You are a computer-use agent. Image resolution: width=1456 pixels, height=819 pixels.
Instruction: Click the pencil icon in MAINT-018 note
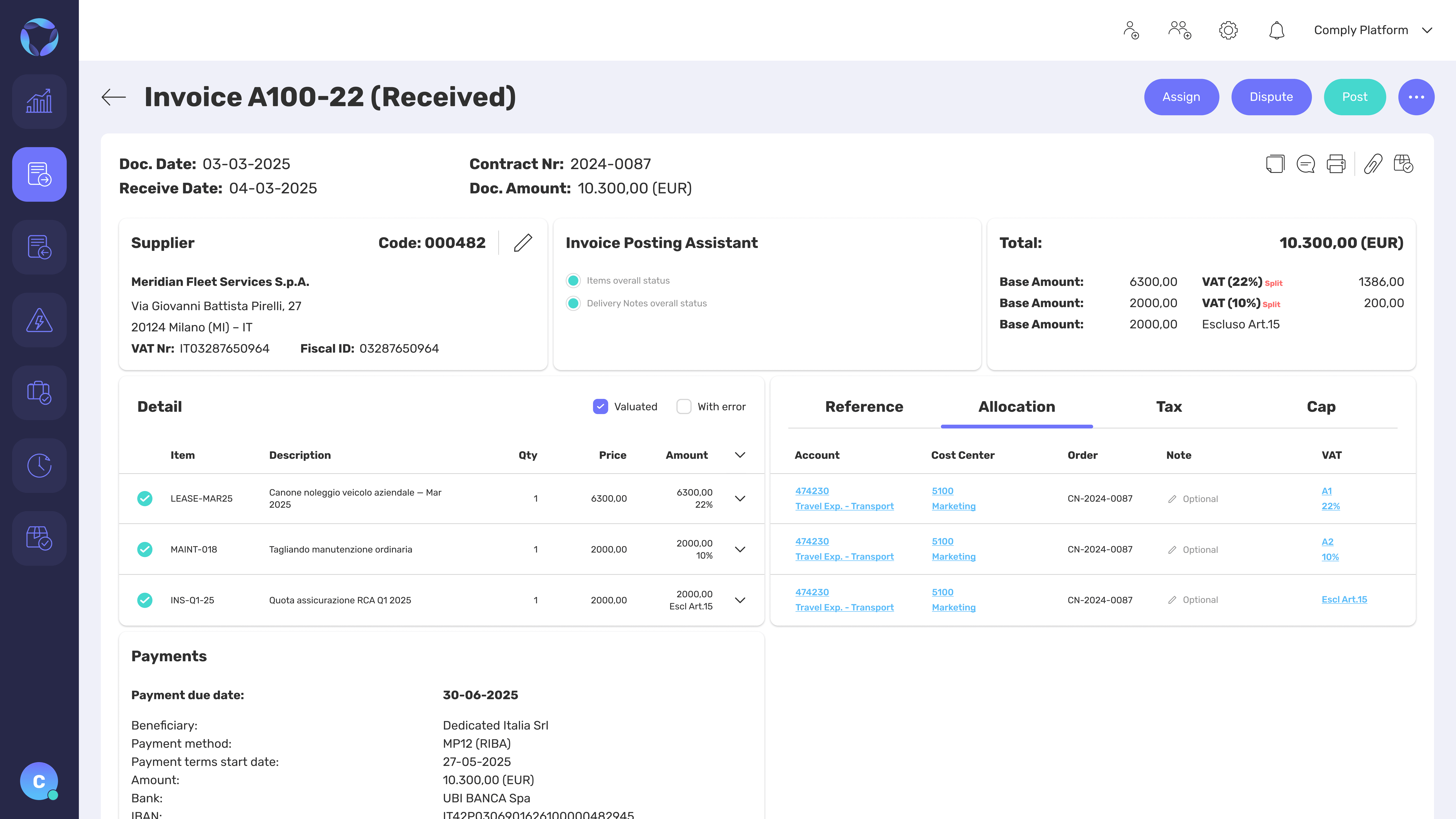(x=1172, y=550)
